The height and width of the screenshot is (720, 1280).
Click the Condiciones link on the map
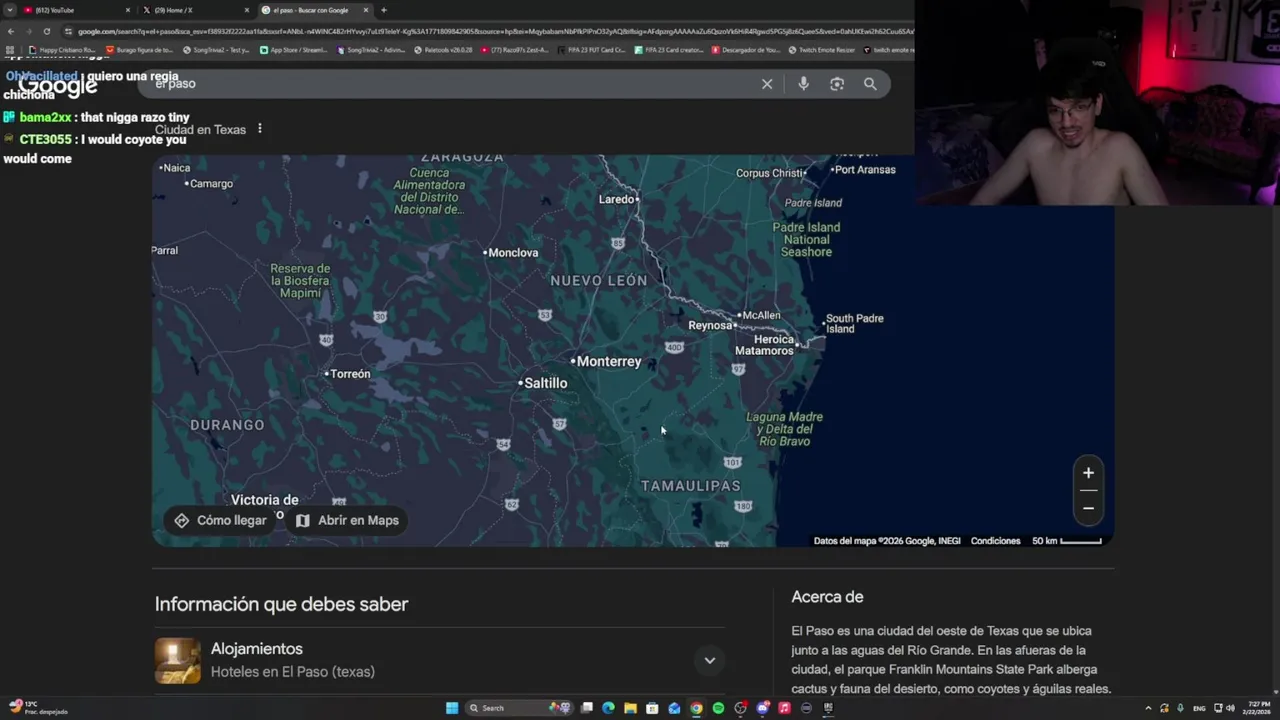point(995,541)
